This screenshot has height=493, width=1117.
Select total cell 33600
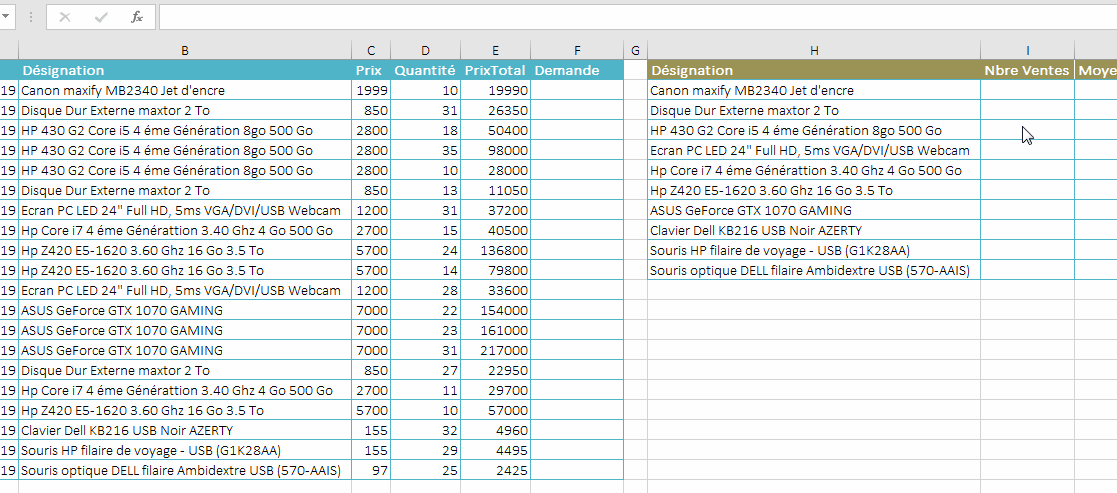coord(495,290)
